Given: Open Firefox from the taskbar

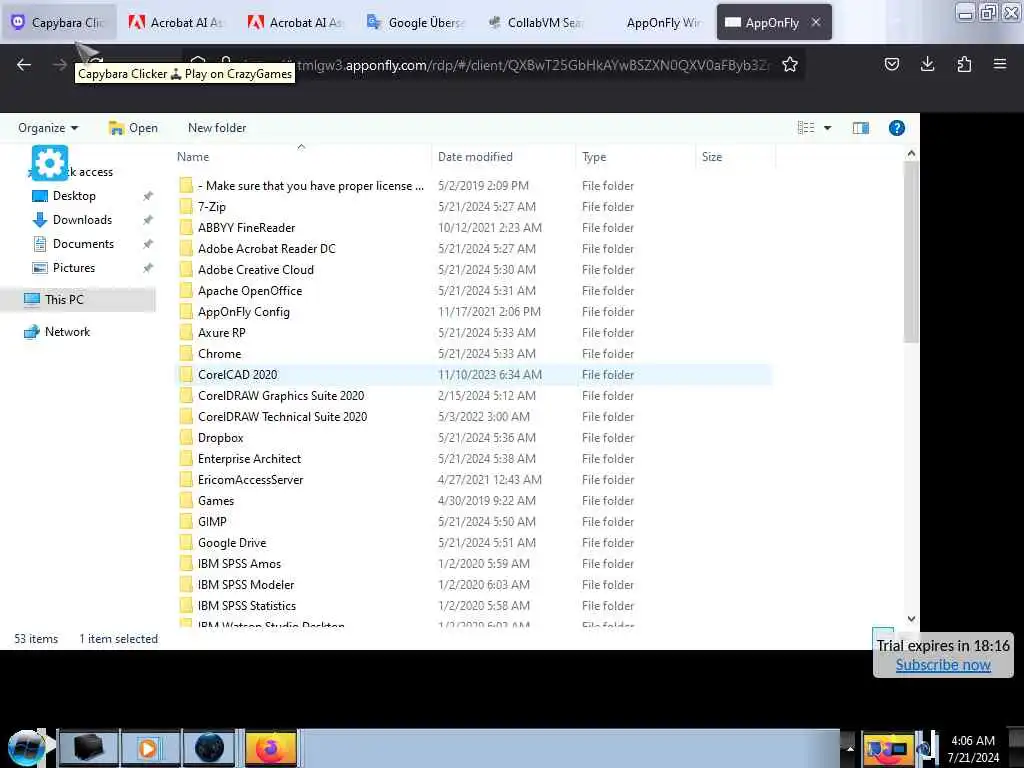Looking at the screenshot, I should point(270,748).
